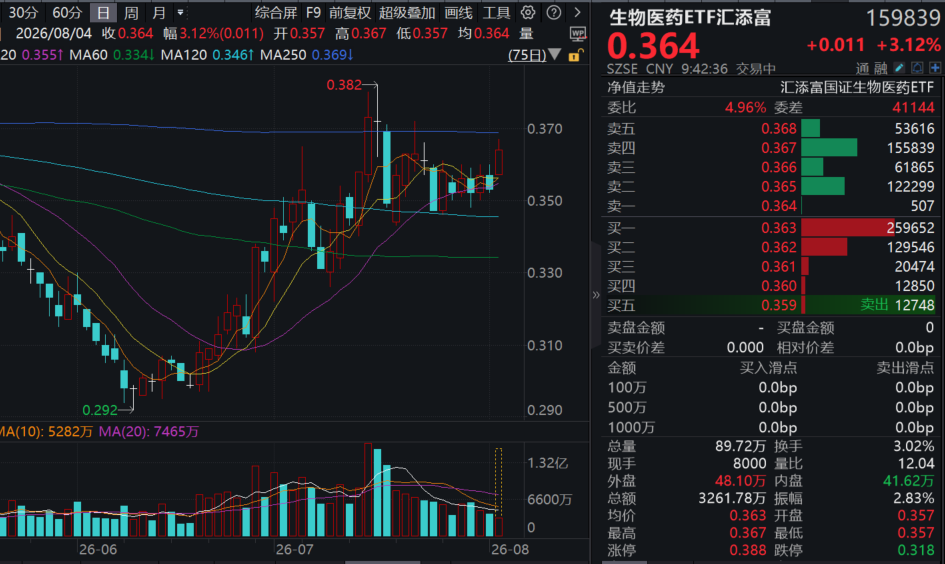Open 综合屏 view

coord(275,12)
